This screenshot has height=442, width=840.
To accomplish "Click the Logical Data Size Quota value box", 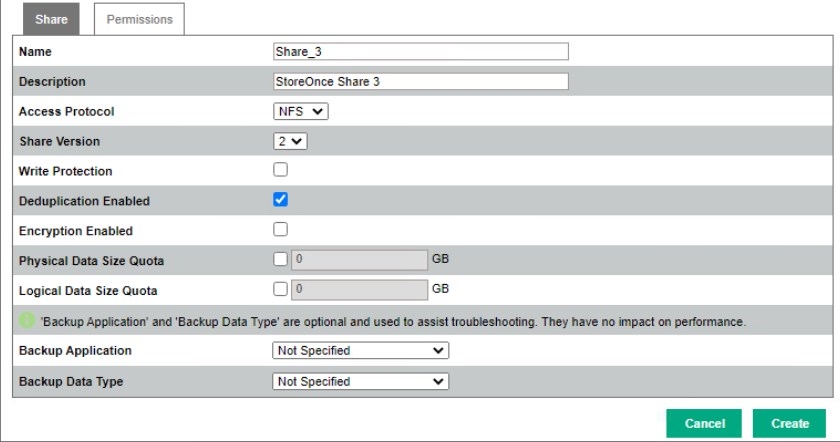I will coord(359,290).
